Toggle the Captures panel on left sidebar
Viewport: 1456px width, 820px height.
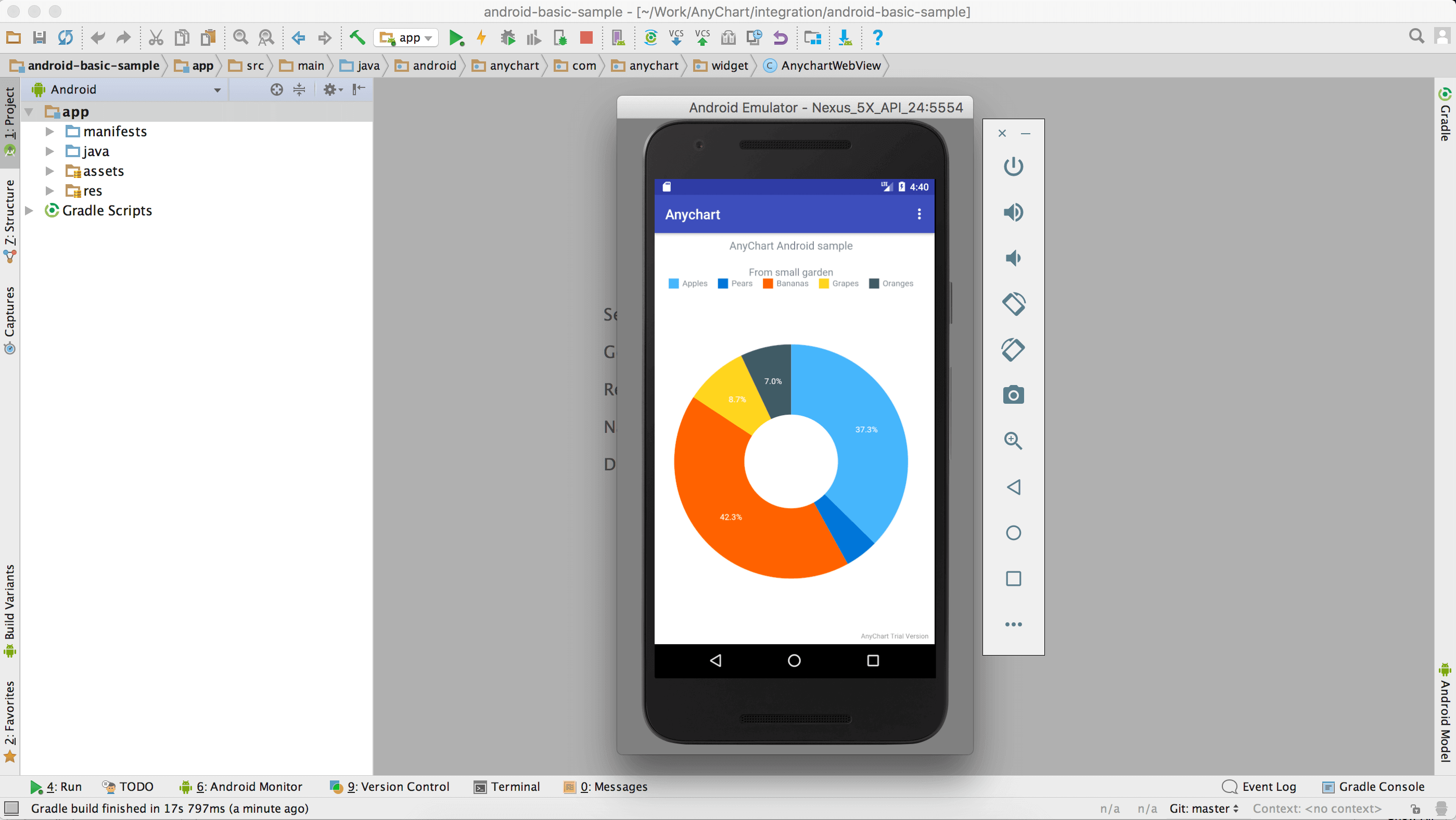point(13,321)
